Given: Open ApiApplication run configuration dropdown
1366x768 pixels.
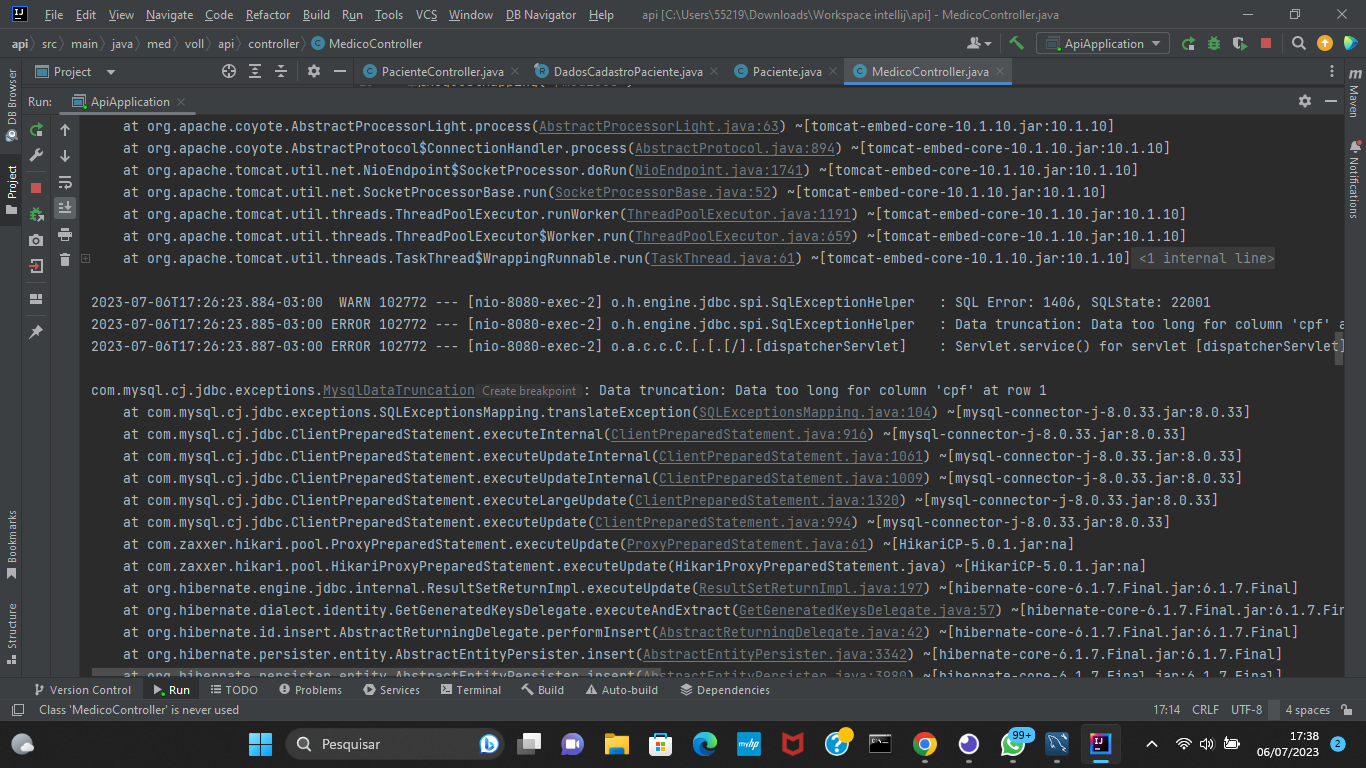Looking at the screenshot, I should coord(1103,43).
